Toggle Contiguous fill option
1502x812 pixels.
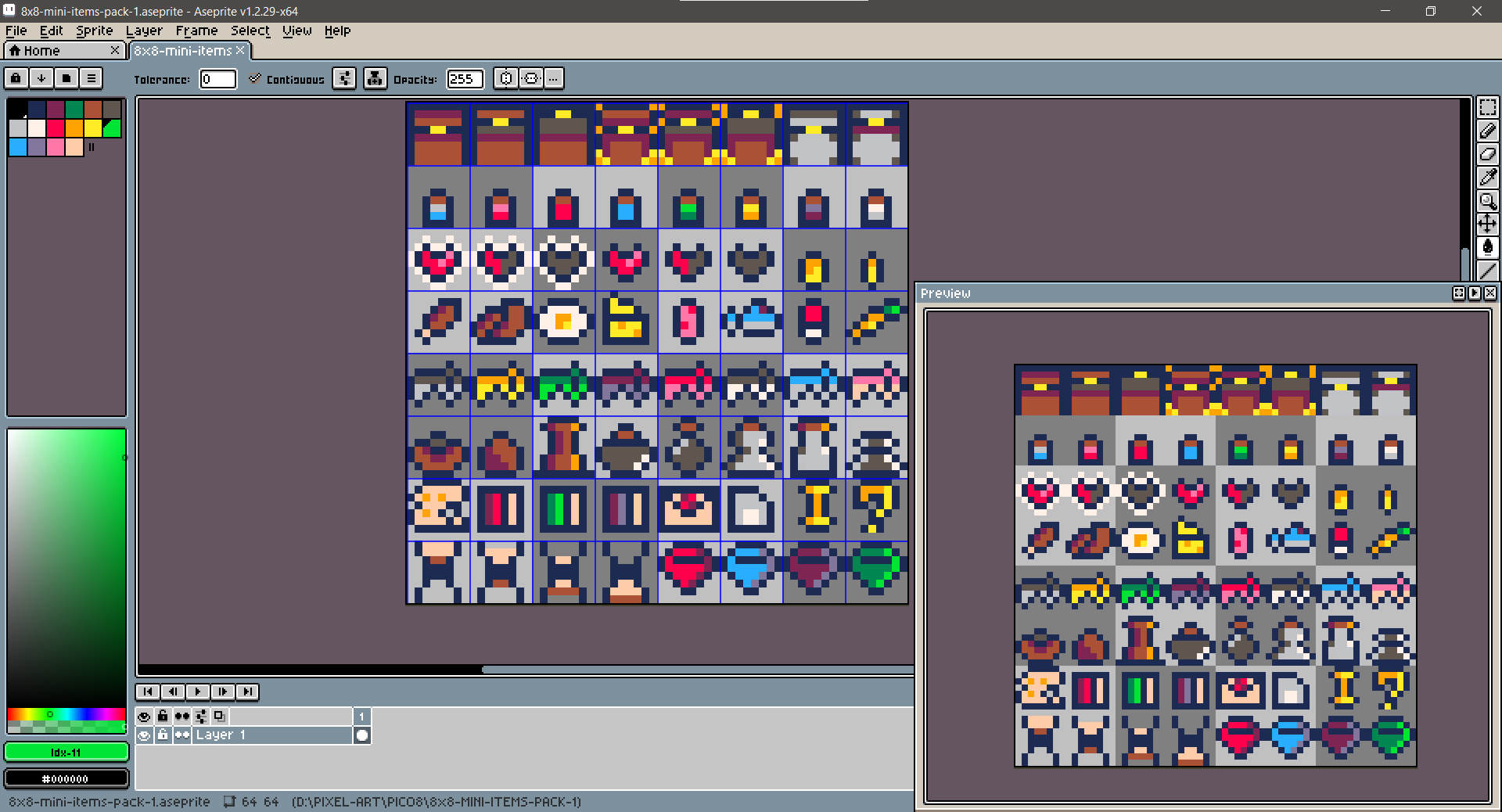pos(255,78)
